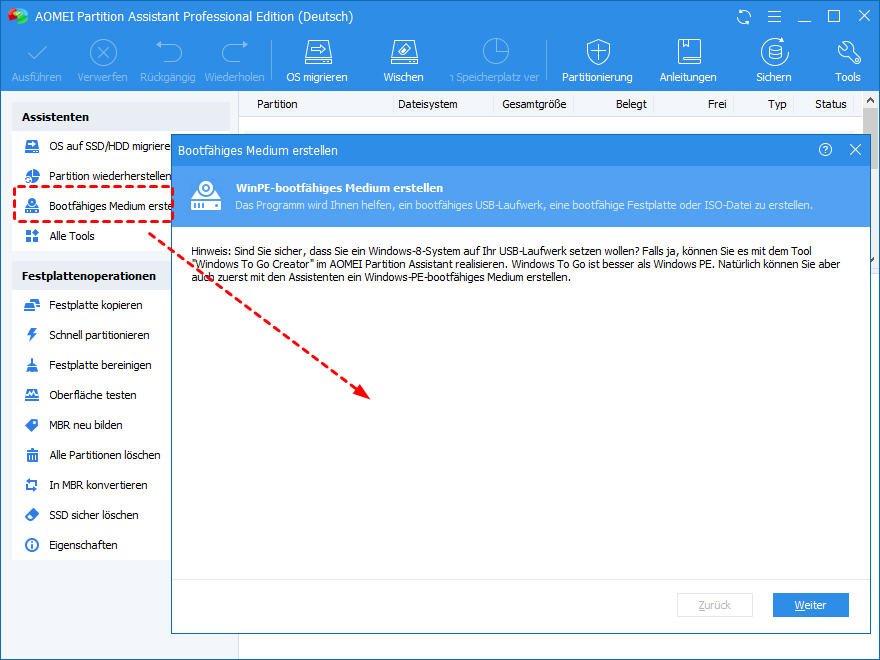
Task: Open the Sichern backup icon
Action: (x=774, y=52)
